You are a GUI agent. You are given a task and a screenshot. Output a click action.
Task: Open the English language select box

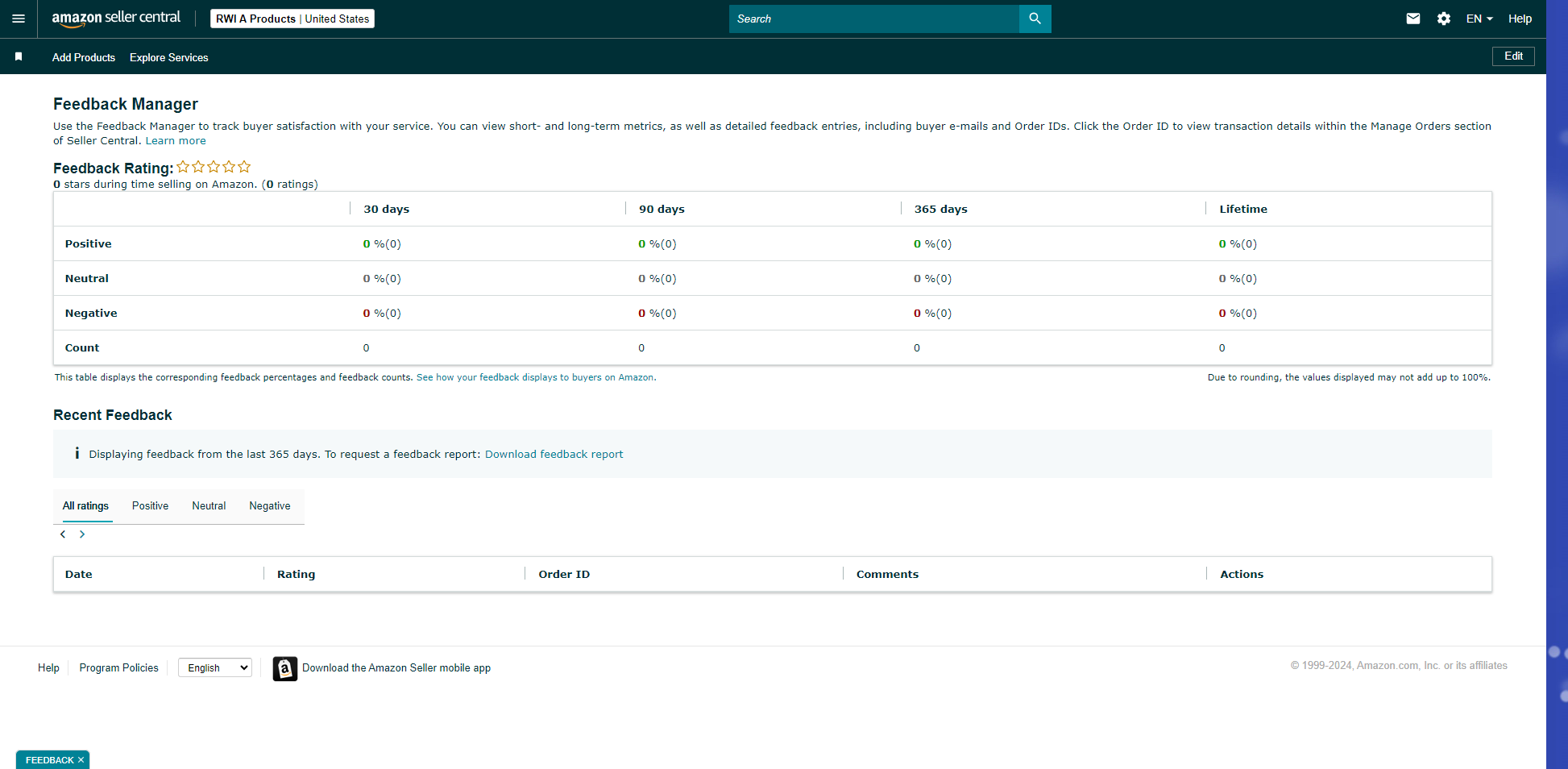pos(215,667)
